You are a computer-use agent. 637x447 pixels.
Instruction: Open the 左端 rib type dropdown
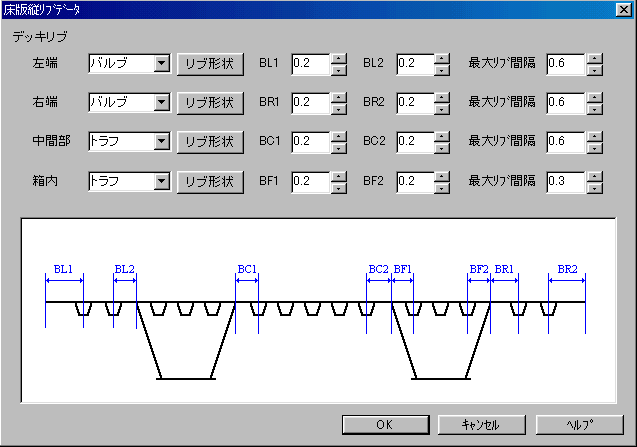point(162,63)
